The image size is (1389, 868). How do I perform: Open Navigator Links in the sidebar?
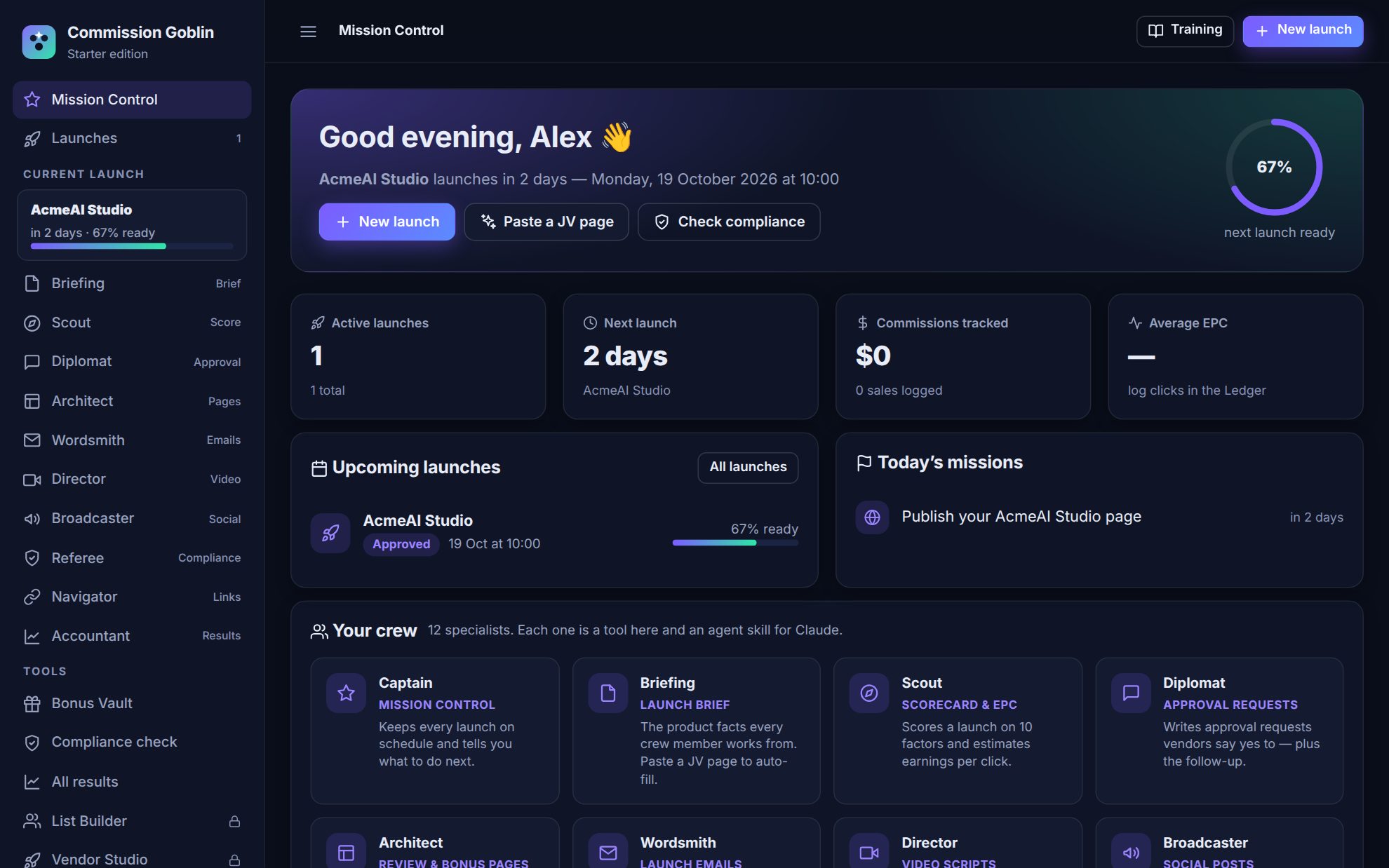[132, 597]
